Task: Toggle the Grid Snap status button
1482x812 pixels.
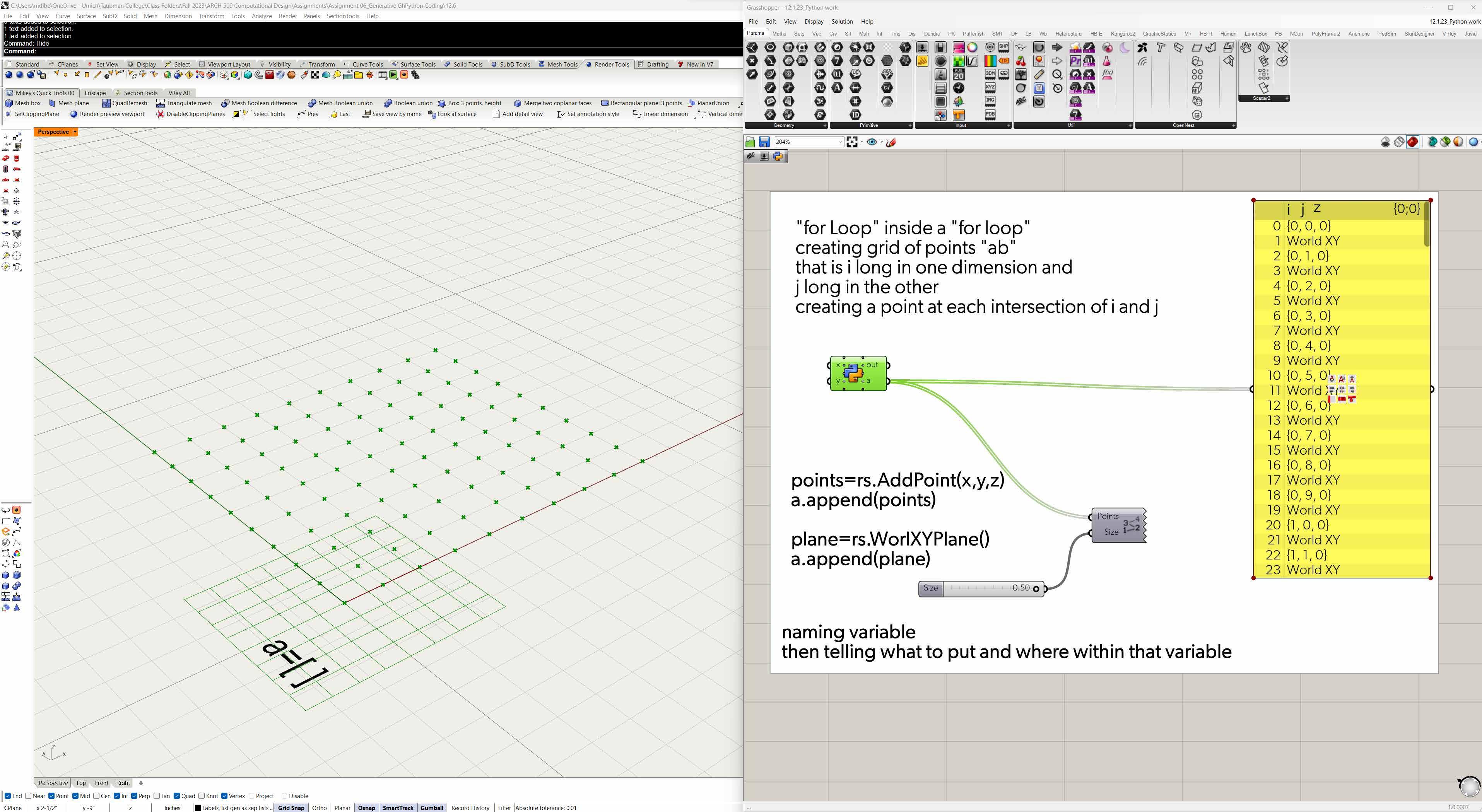Action: tap(291, 807)
